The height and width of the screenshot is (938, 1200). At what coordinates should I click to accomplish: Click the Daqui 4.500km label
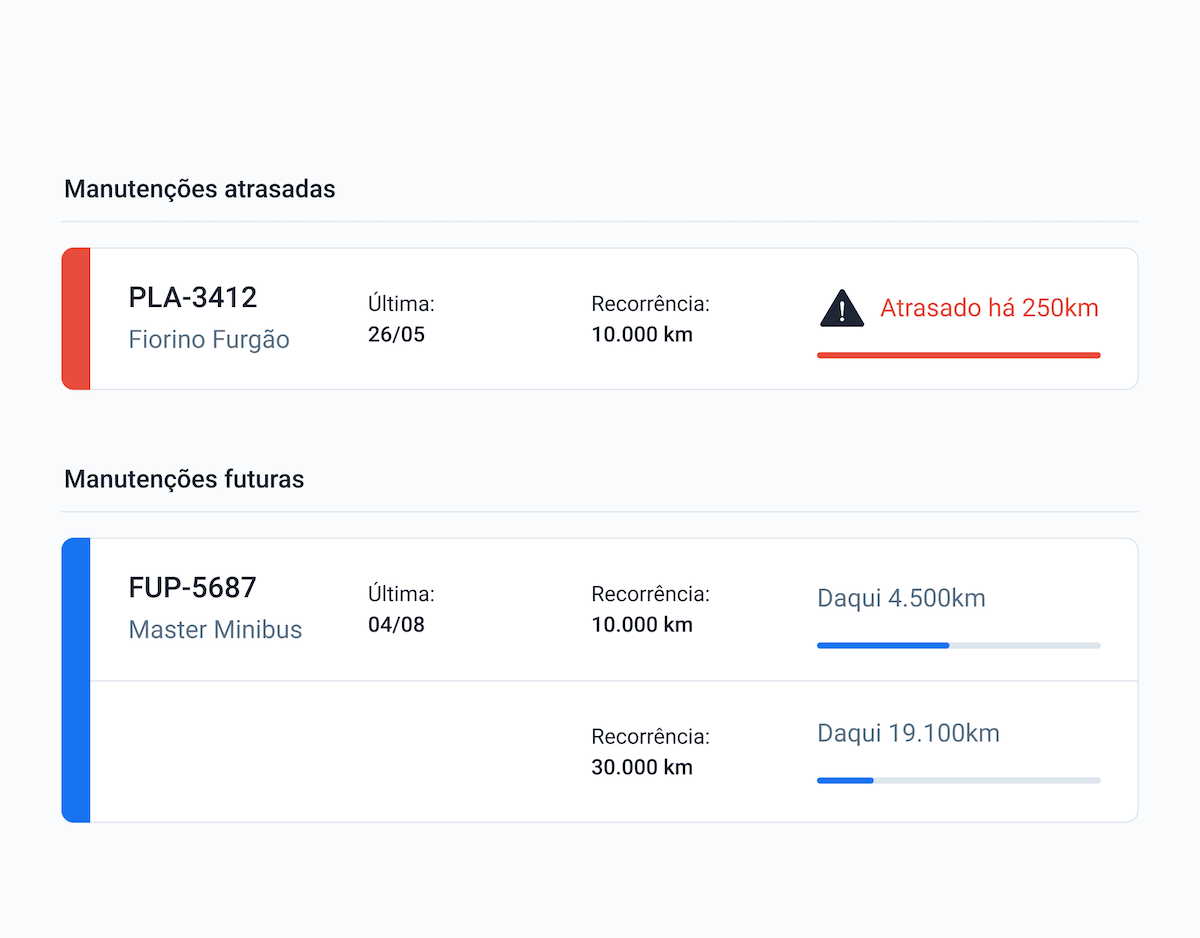[x=901, y=599]
